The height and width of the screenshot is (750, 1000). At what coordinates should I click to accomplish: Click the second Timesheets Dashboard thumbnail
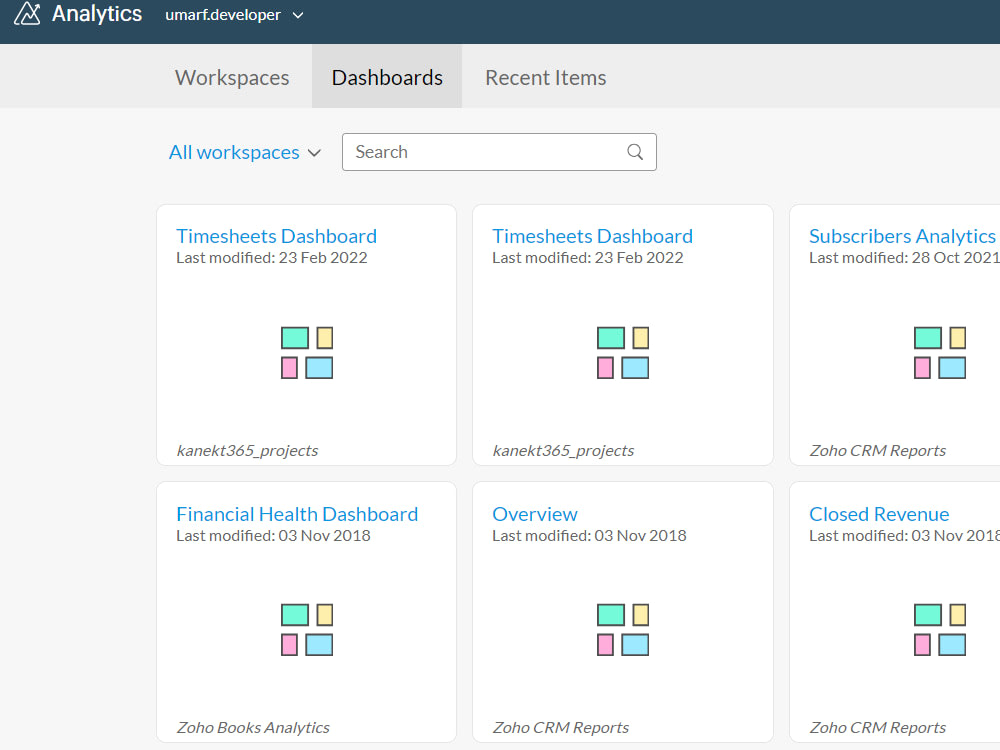(x=622, y=352)
